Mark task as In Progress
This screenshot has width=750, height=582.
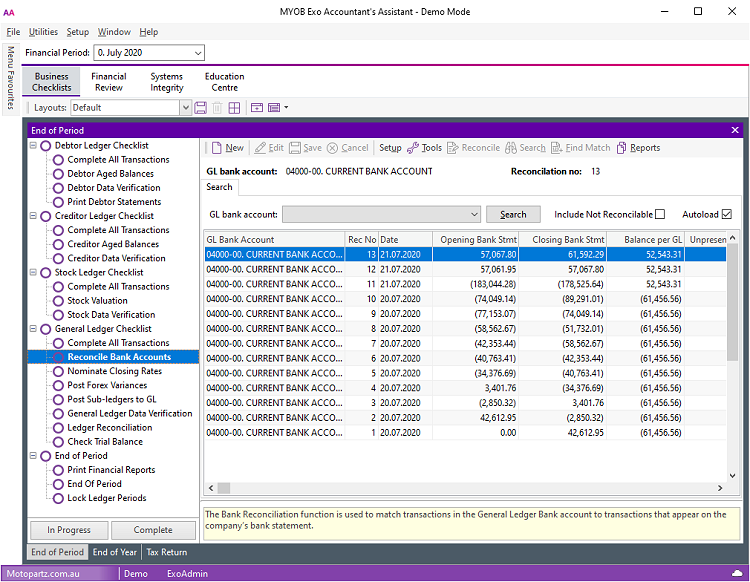click(x=69, y=530)
